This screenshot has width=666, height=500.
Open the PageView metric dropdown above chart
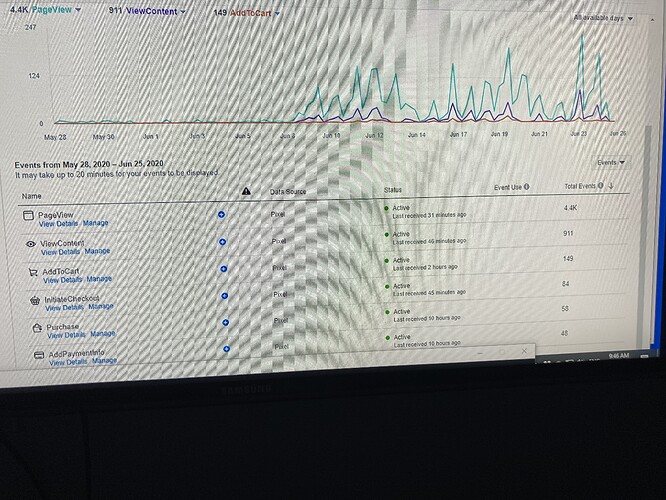(x=78, y=10)
